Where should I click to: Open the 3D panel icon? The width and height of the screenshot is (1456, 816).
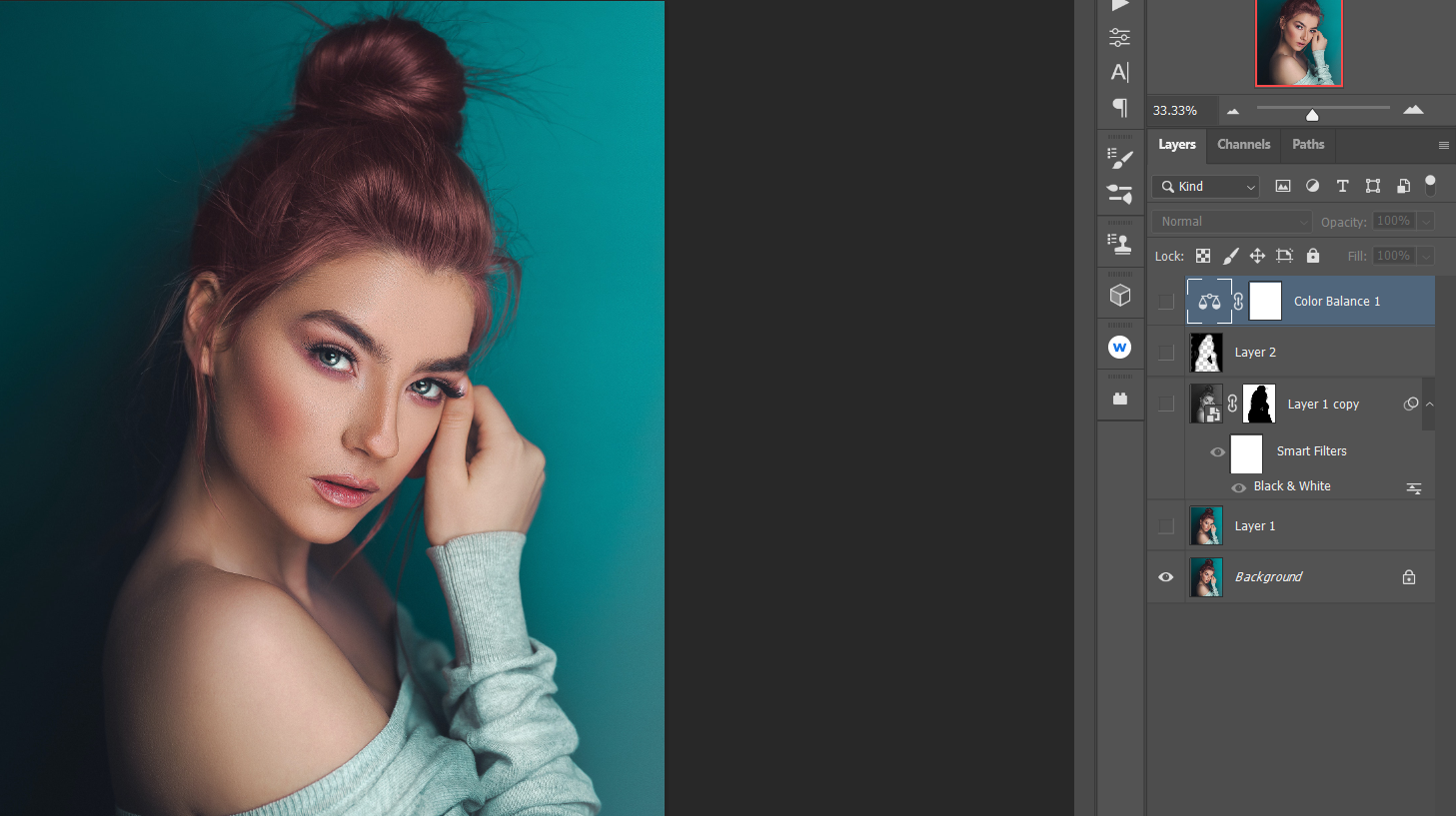point(1120,293)
